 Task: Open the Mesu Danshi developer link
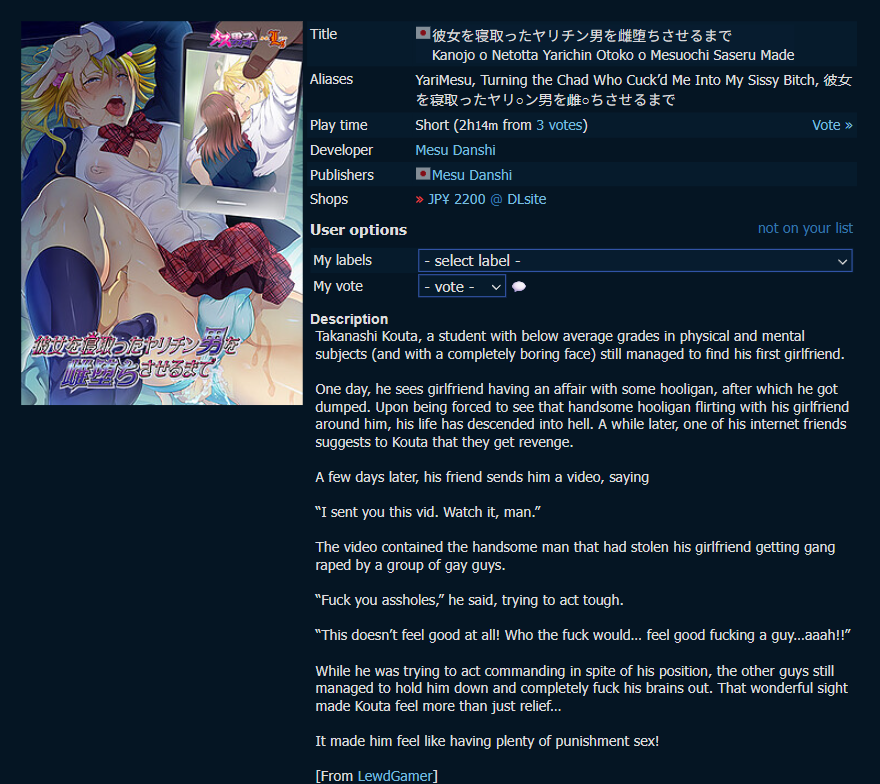pos(455,150)
